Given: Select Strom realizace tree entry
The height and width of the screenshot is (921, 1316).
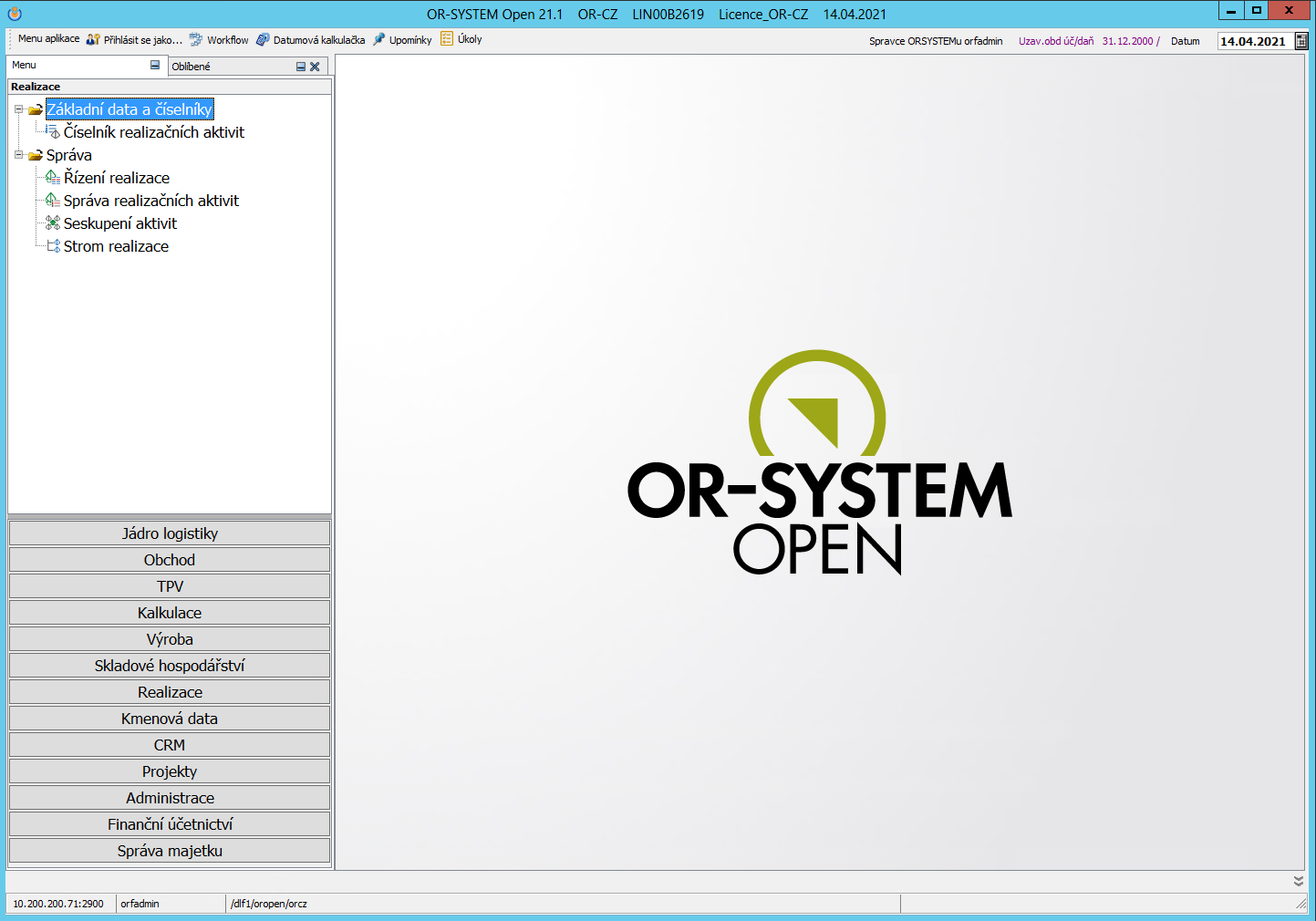Looking at the screenshot, I should [116, 246].
